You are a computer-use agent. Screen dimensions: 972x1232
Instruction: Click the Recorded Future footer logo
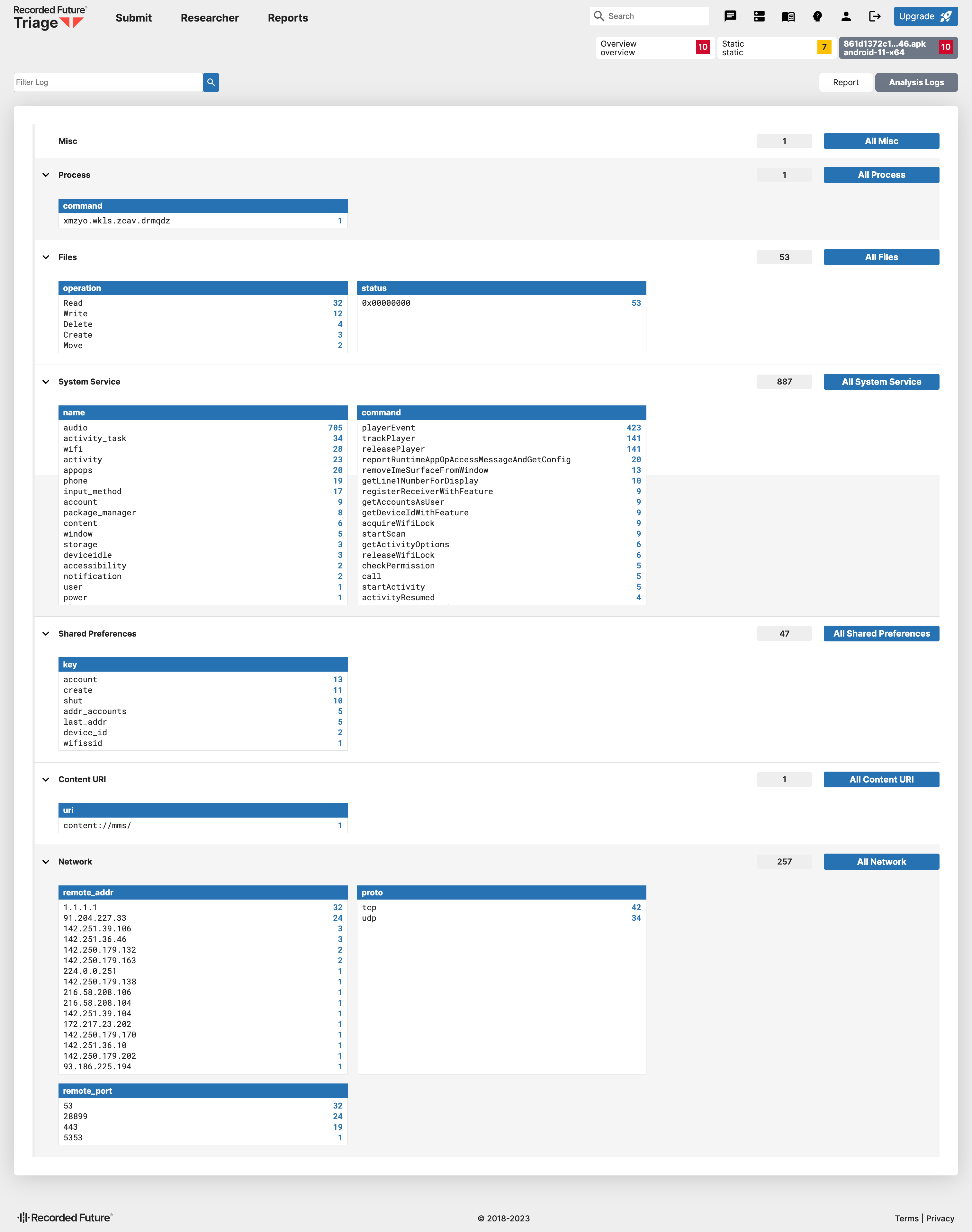click(65, 1218)
